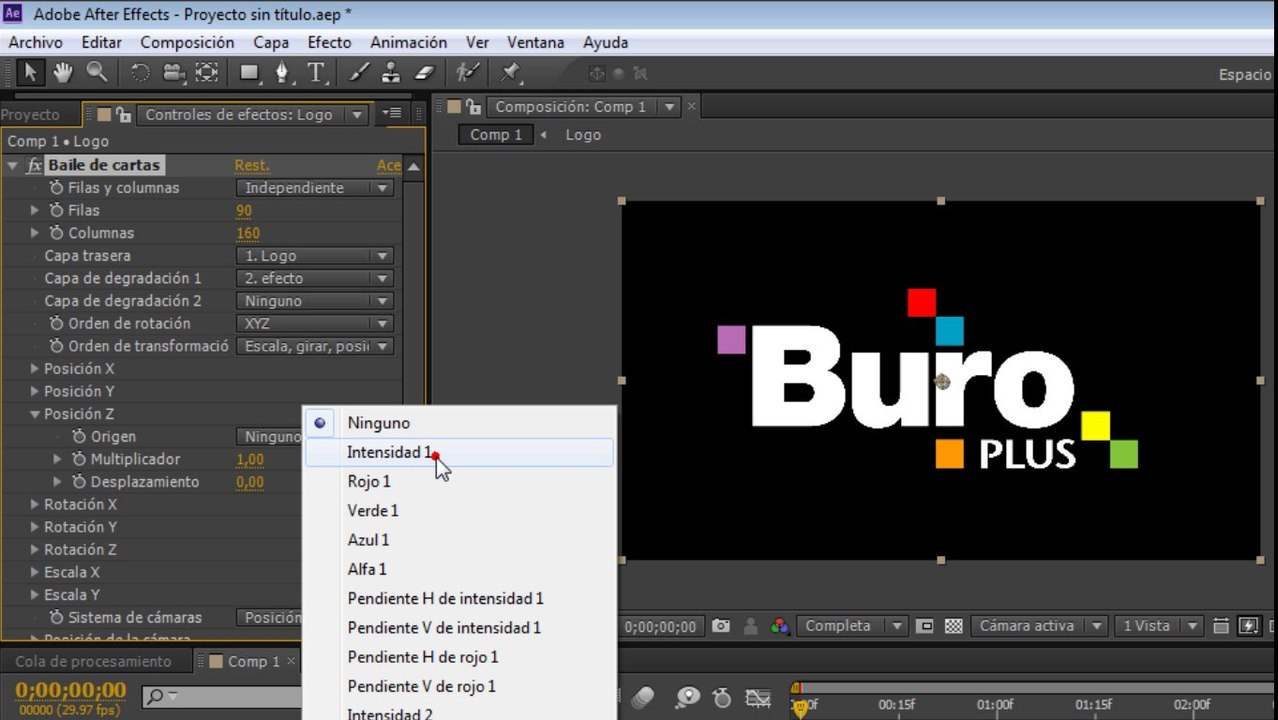Image resolution: width=1278 pixels, height=720 pixels.
Task: Select the Eraser tool
Action: pyautogui.click(x=425, y=72)
